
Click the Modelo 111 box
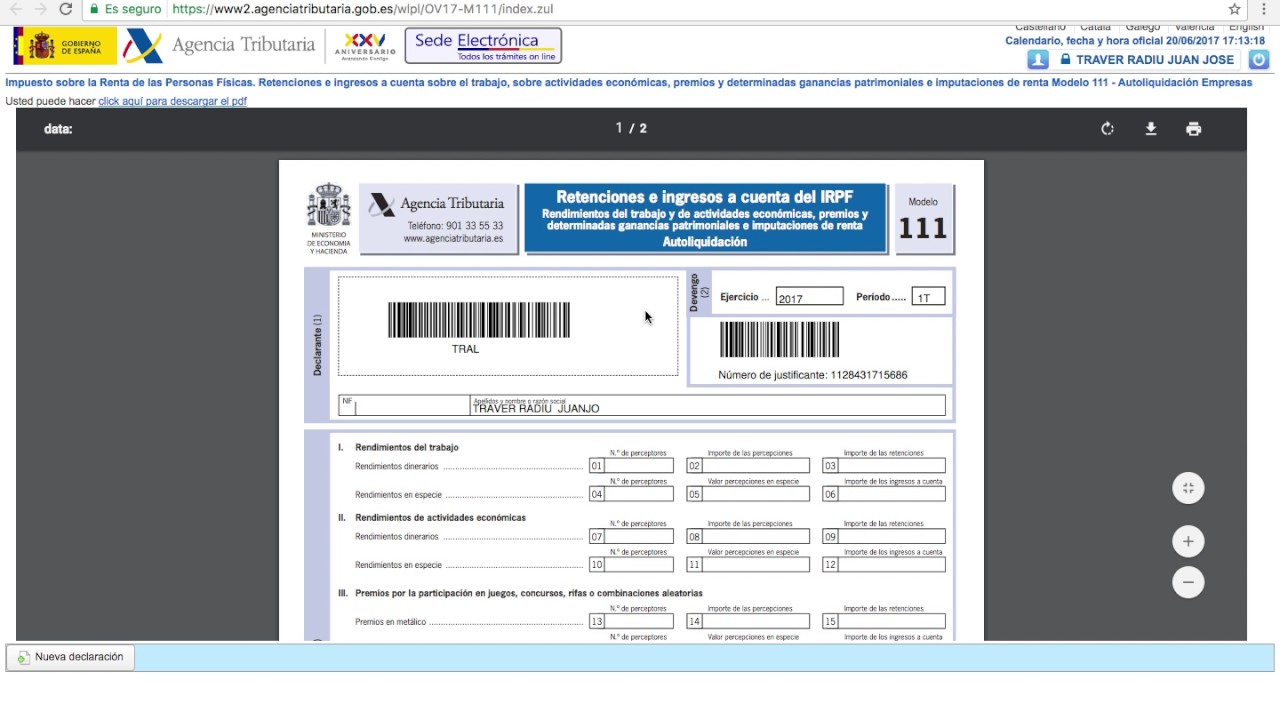(x=923, y=218)
